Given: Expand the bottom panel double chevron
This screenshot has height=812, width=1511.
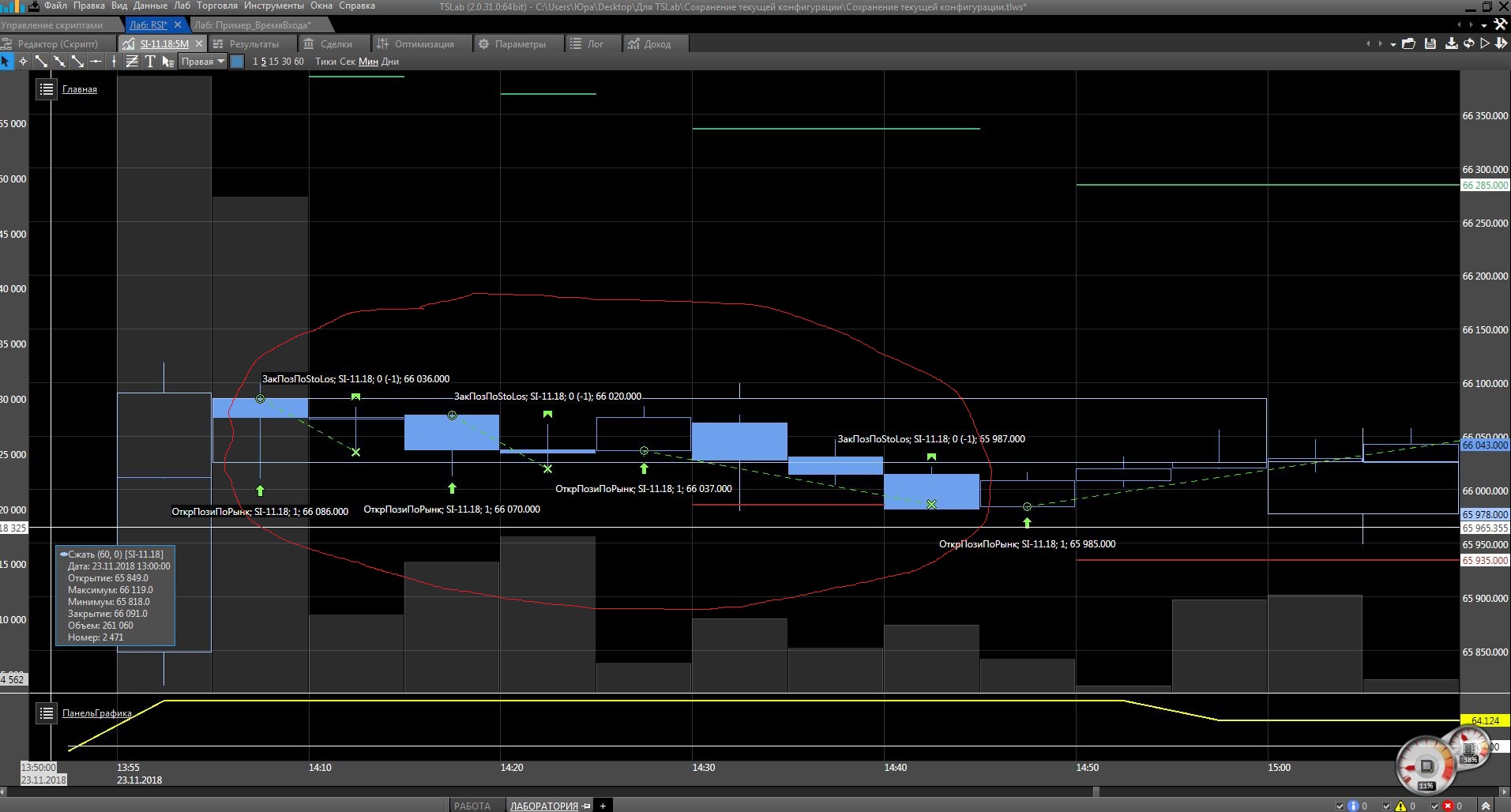Looking at the screenshot, I should [1486, 806].
